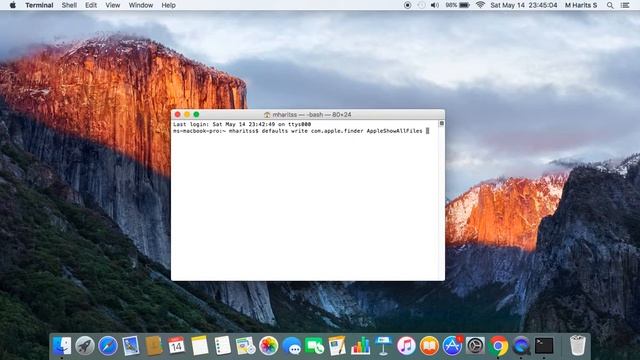Open Messages from the Dock
Viewport: 640px width, 360px height.
click(x=291, y=346)
